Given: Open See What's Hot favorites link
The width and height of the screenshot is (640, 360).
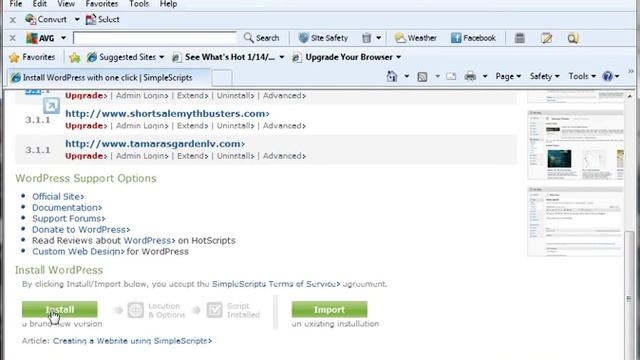Looking at the screenshot, I should point(228,57).
